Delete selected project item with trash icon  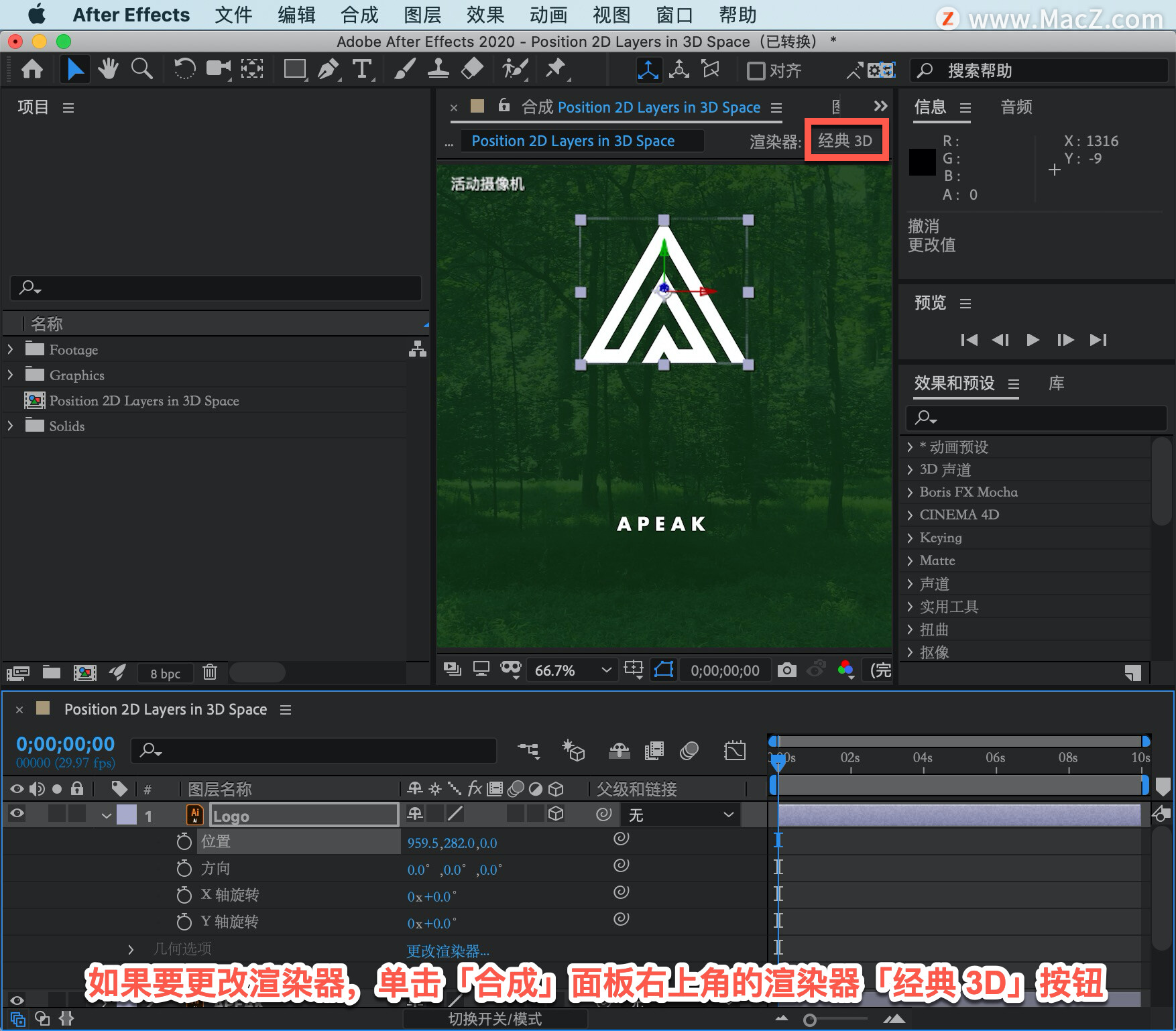(x=210, y=672)
